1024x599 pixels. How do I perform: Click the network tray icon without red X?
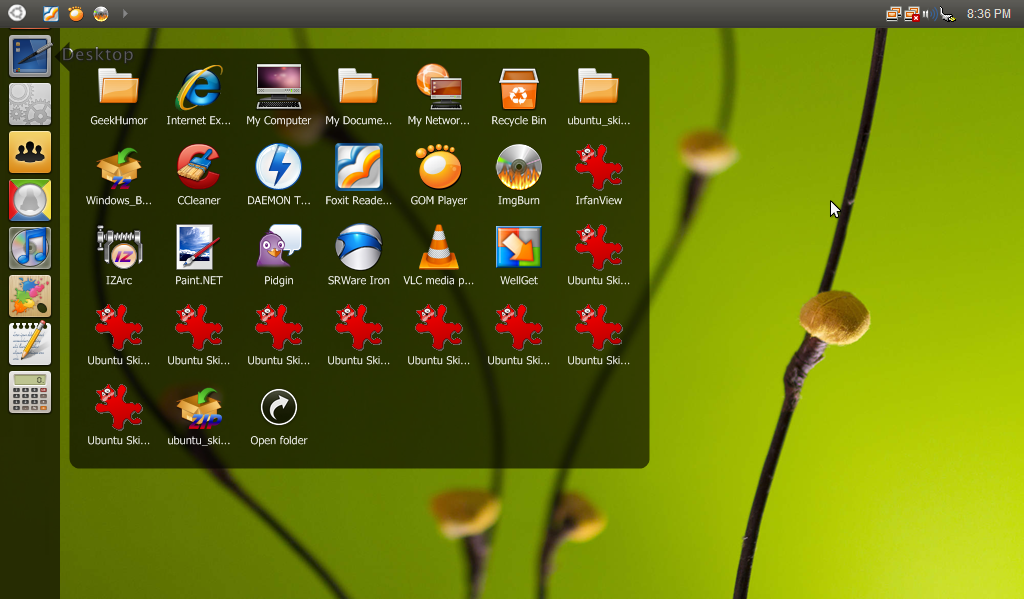click(x=893, y=14)
